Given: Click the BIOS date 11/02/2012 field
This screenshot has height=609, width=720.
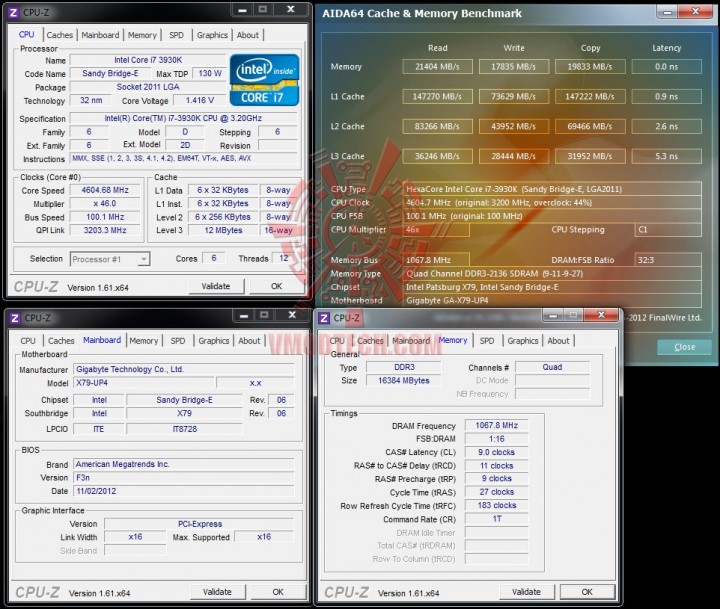Looking at the screenshot, I should [x=184, y=491].
